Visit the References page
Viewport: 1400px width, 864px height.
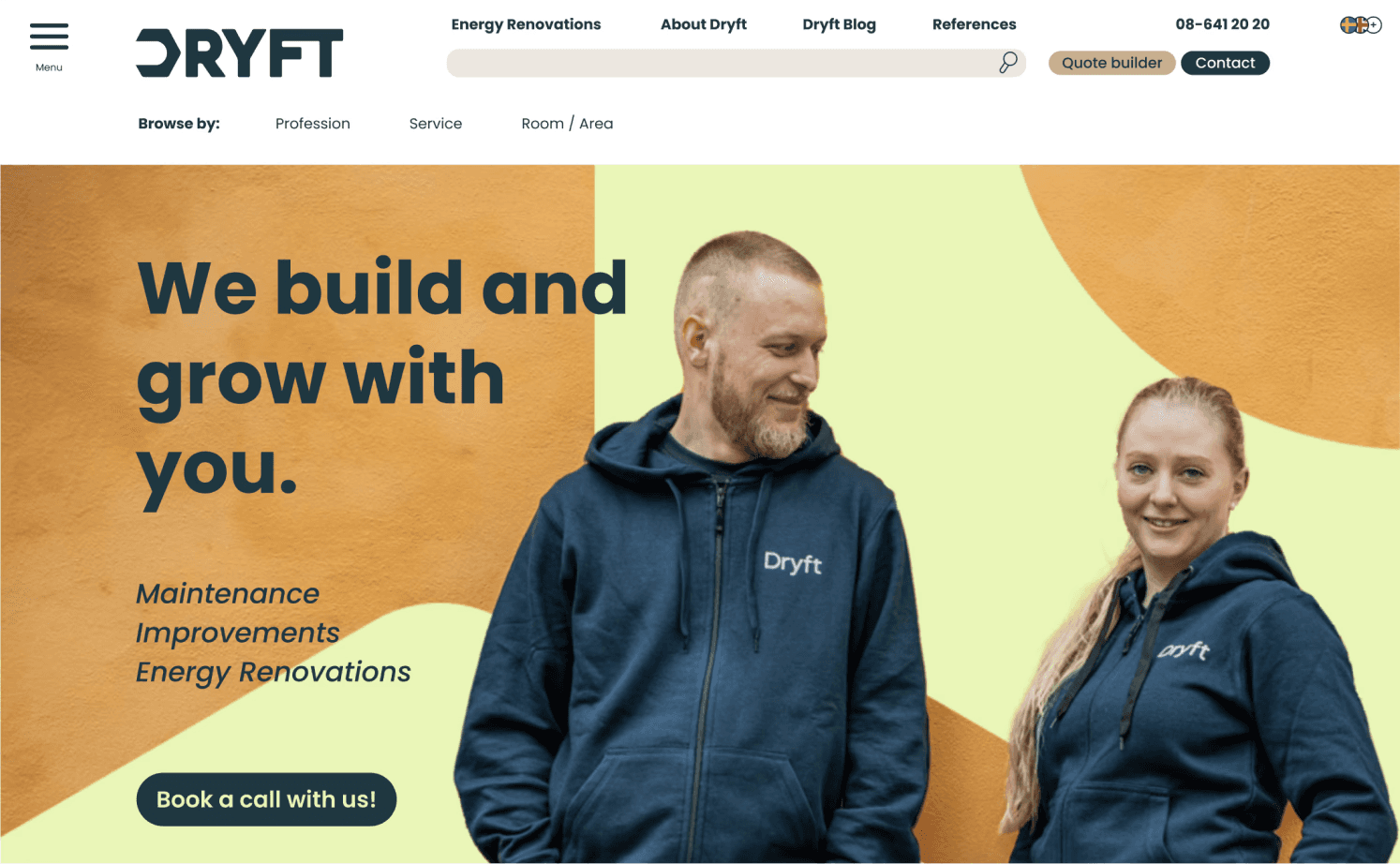pyautogui.click(x=975, y=24)
